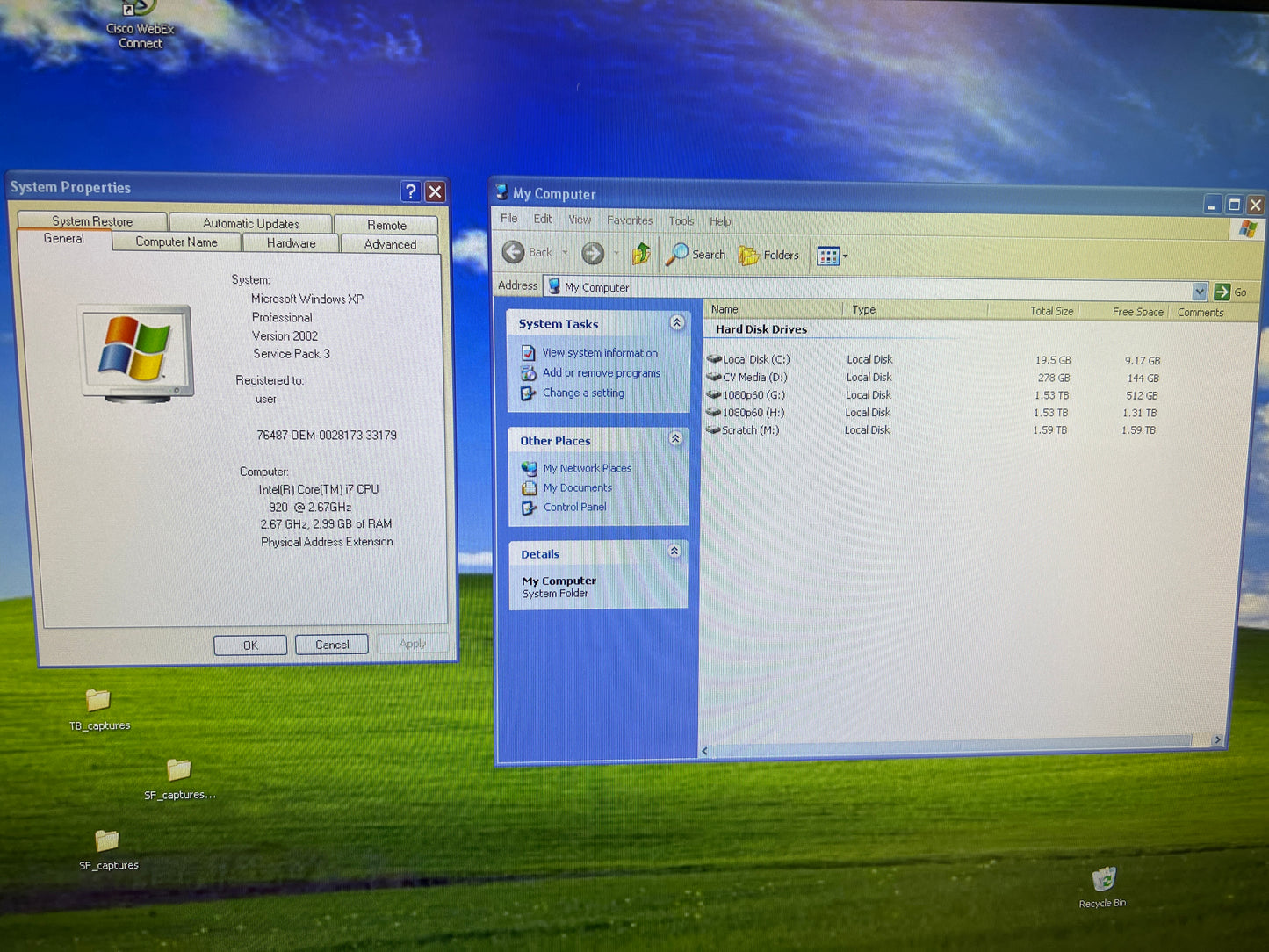Viewport: 1269px width, 952px height.
Task: Click Cancel in System Properties
Action: coord(332,644)
